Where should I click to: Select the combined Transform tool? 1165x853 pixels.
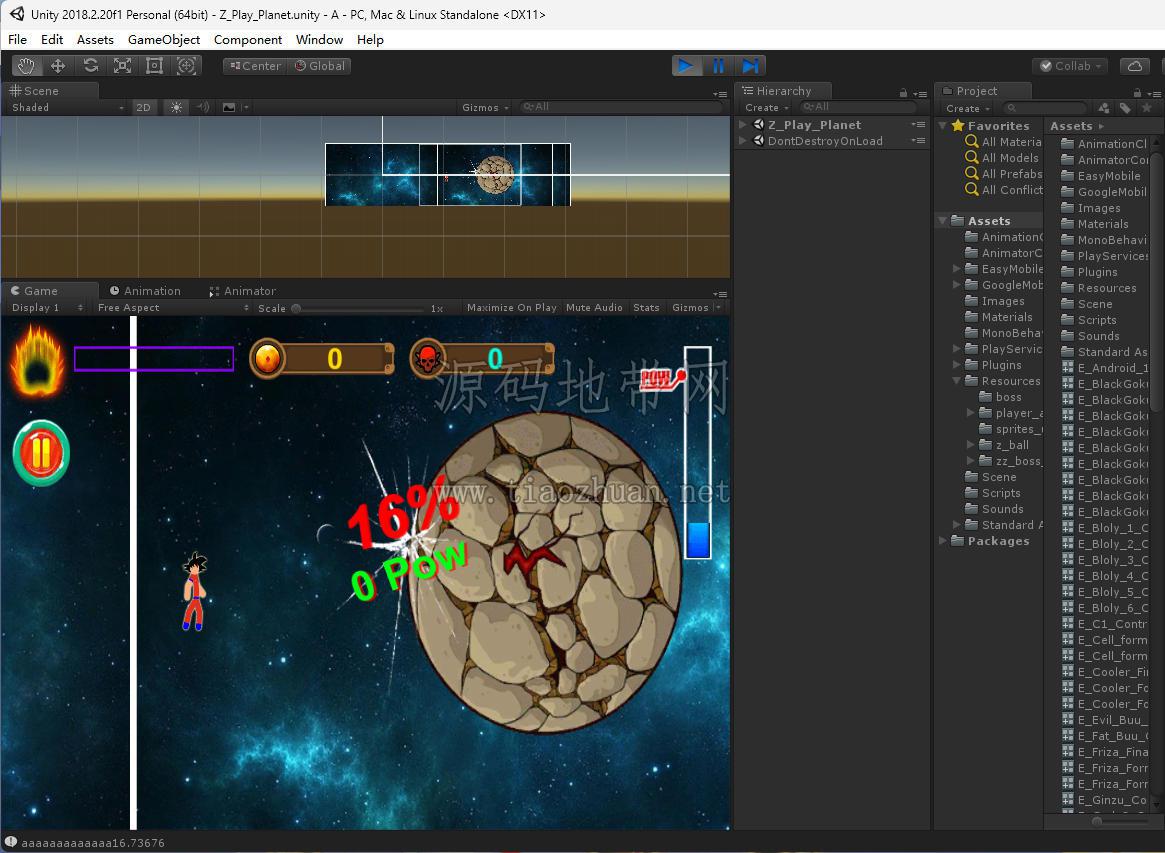pos(186,66)
